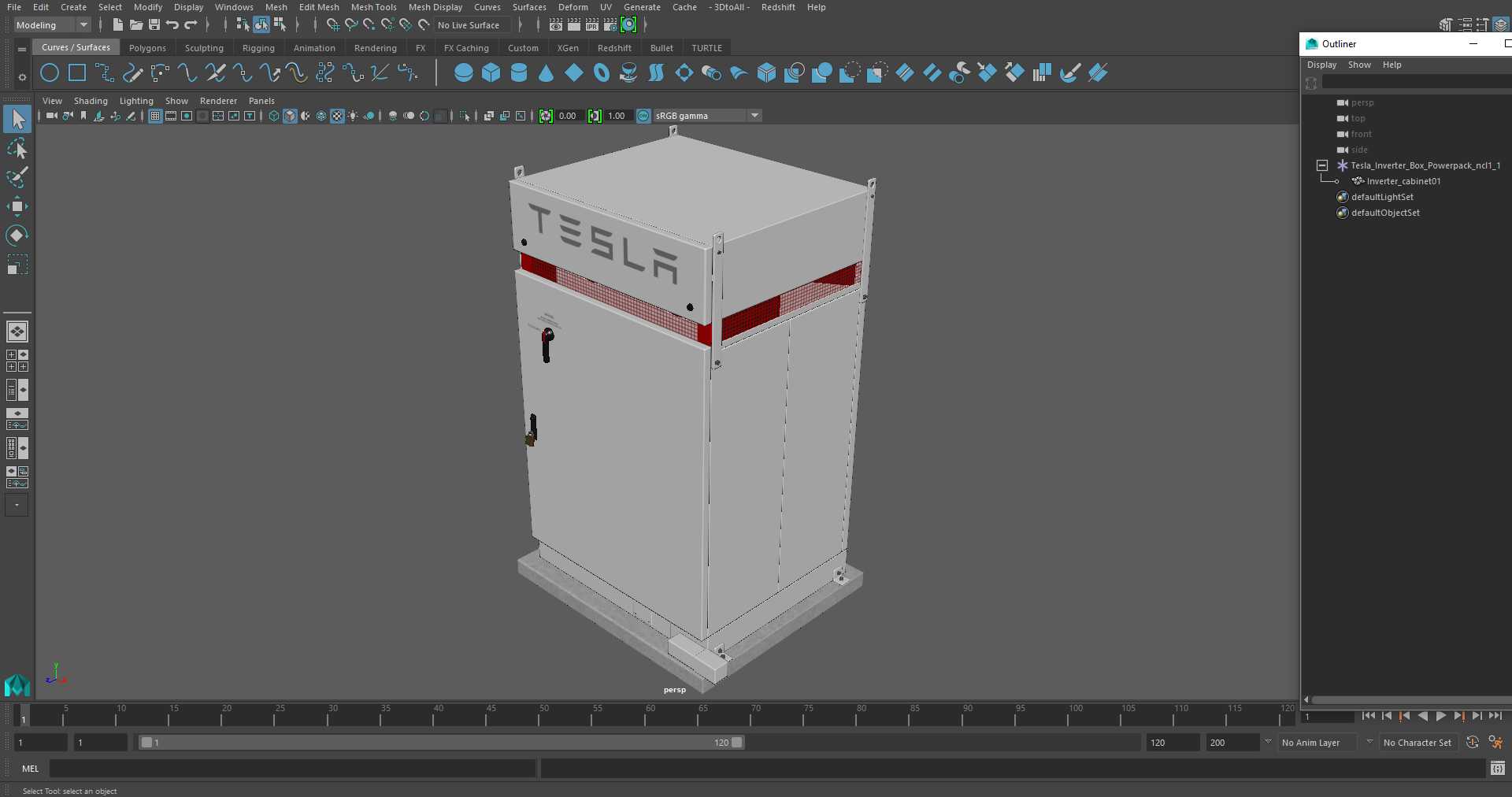
Task: Collapse the Tesla_Inverter_Box_Powerpack_ncl1_1 node
Action: (1322, 165)
